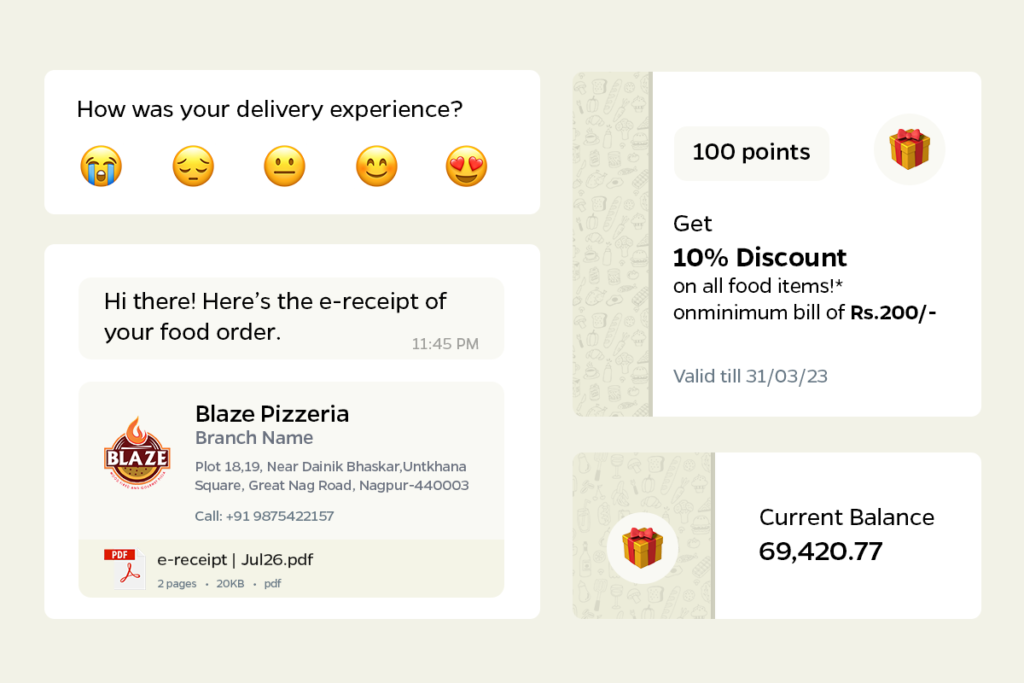Select the heart-eyes emoji rating
The width and height of the screenshot is (1024, 683).
coord(466,166)
